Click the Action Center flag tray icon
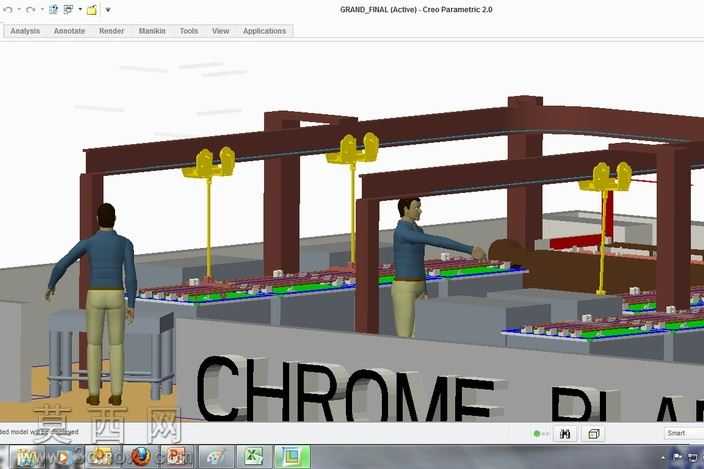This screenshot has width=704, height=469. click(x=678, y=457)
